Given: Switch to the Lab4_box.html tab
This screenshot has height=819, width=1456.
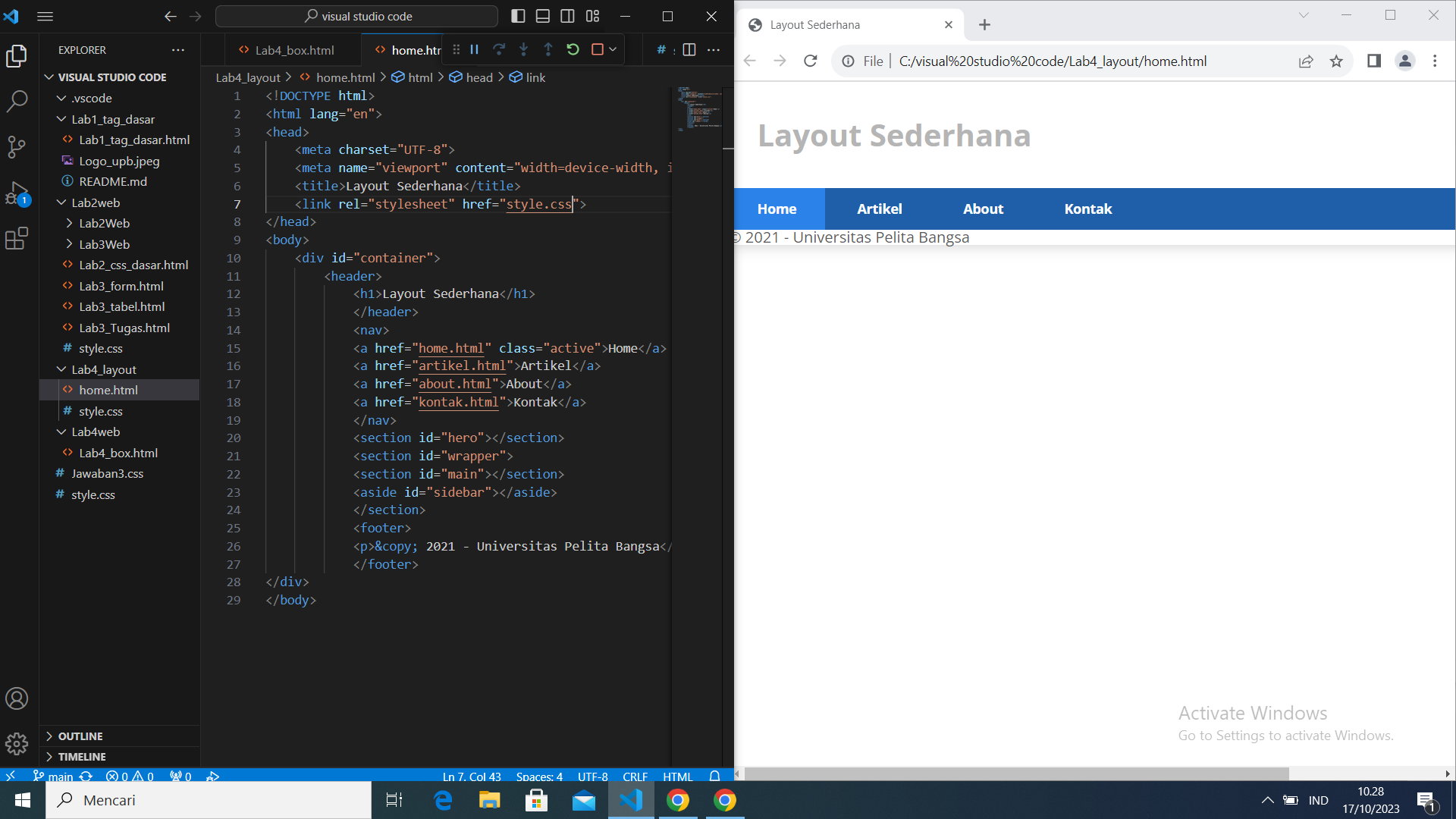Looking at the screenshot, I should point(294,49).
